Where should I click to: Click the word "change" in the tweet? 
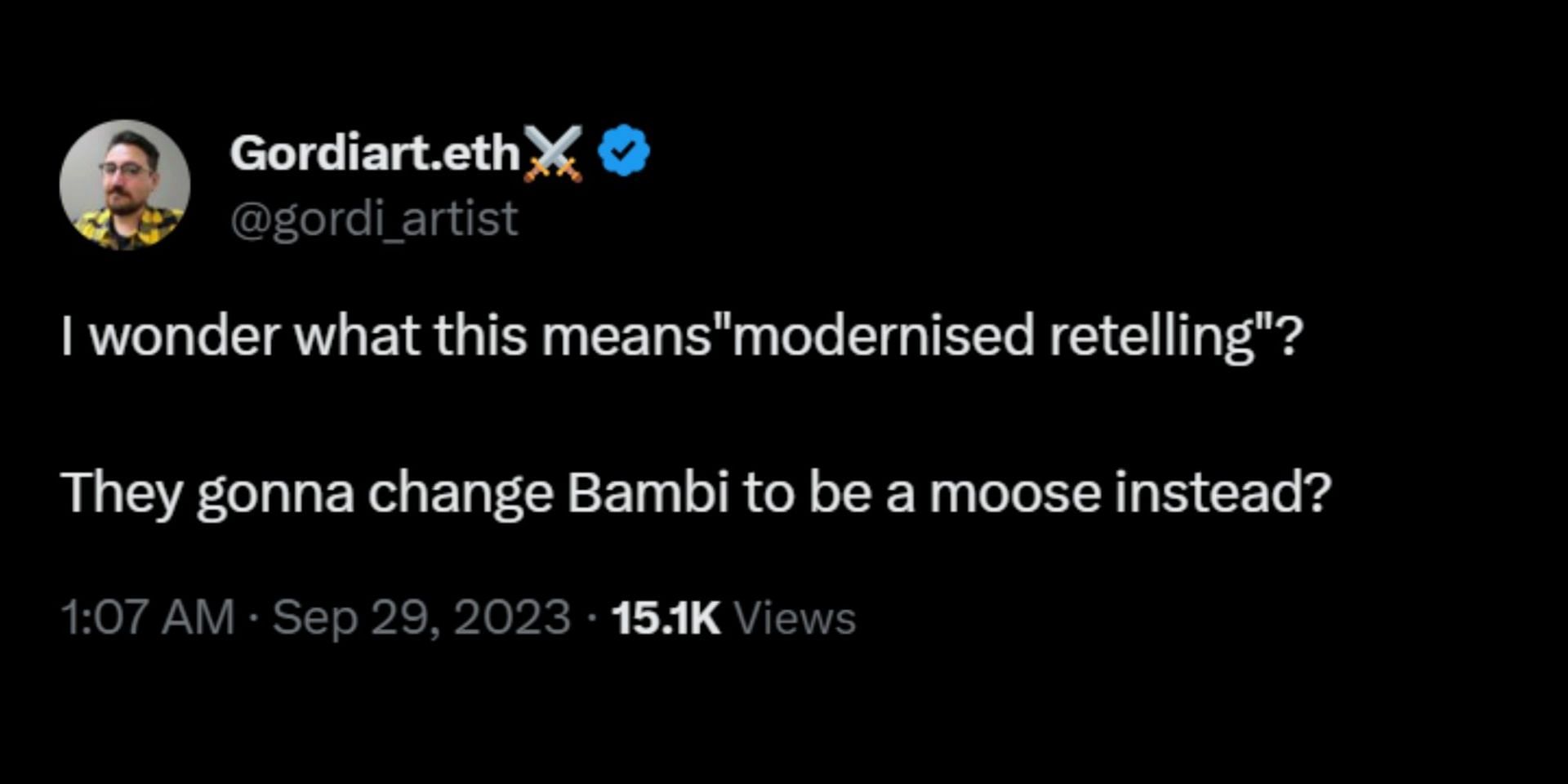(460, 494)
